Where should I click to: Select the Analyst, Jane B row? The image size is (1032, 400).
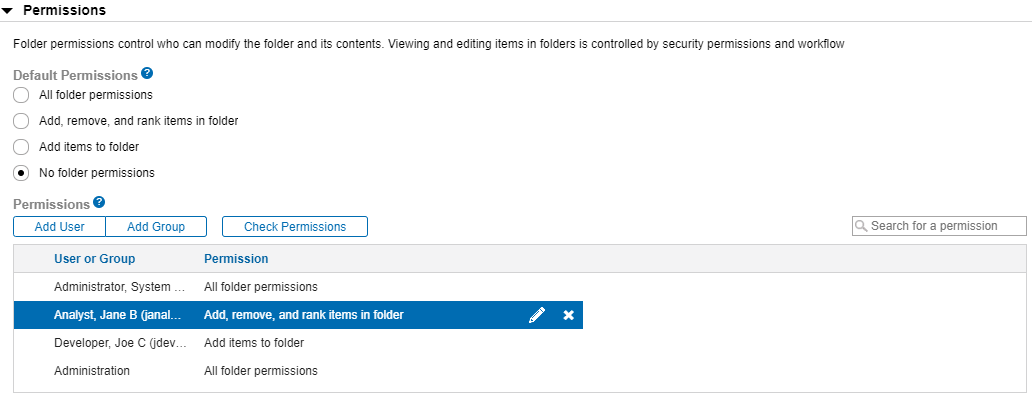[x=119, y=315]
